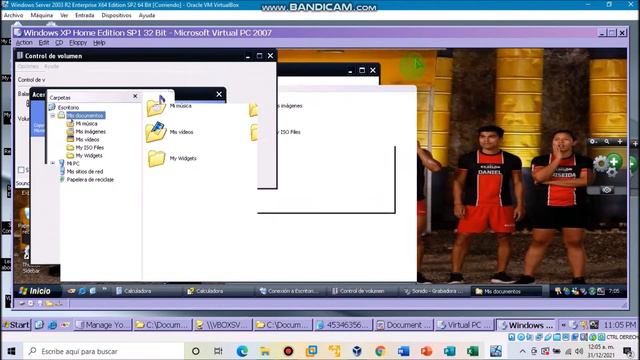Open the Dispositivos menu in VirtualBox
This screenshot has height=360, width=640.
pyautogui.click(x=116, y=15)
